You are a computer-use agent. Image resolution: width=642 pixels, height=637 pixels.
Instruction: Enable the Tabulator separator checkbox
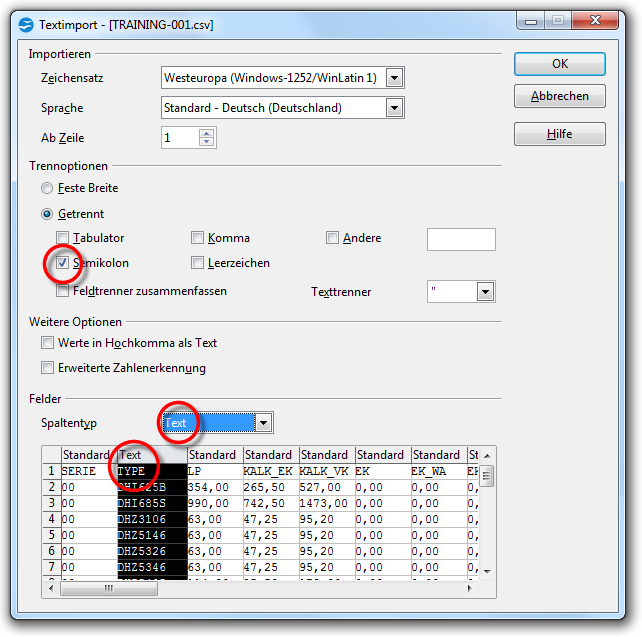click(63, 238)
